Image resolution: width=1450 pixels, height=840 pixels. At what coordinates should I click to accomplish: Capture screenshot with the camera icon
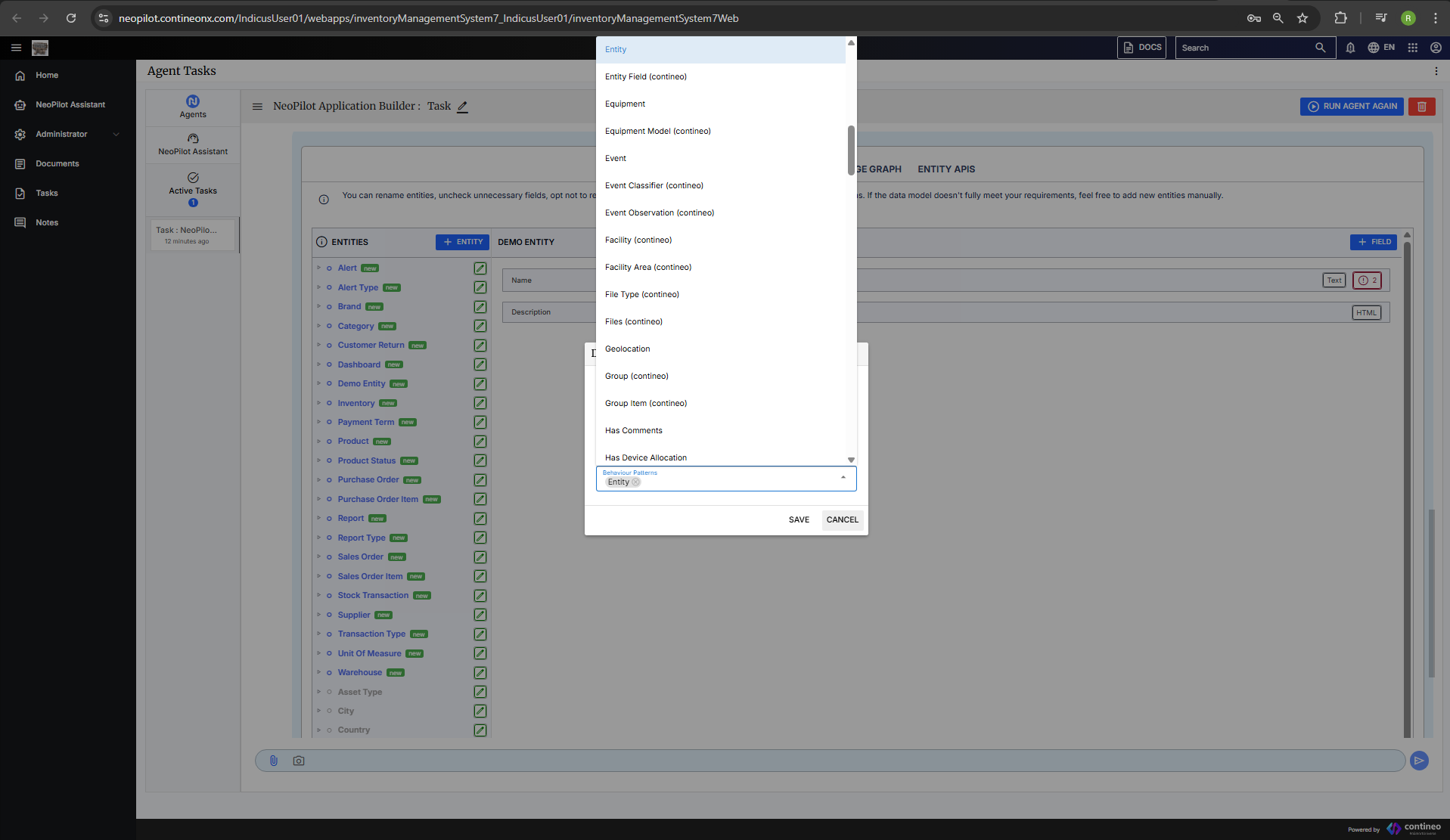pos(299,761)
